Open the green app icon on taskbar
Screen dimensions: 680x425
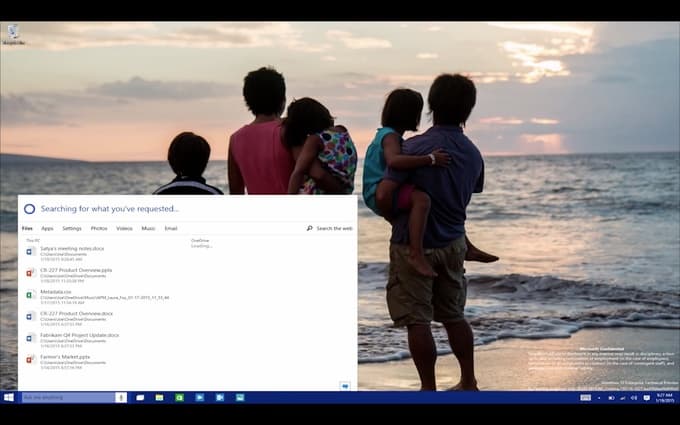180,397
